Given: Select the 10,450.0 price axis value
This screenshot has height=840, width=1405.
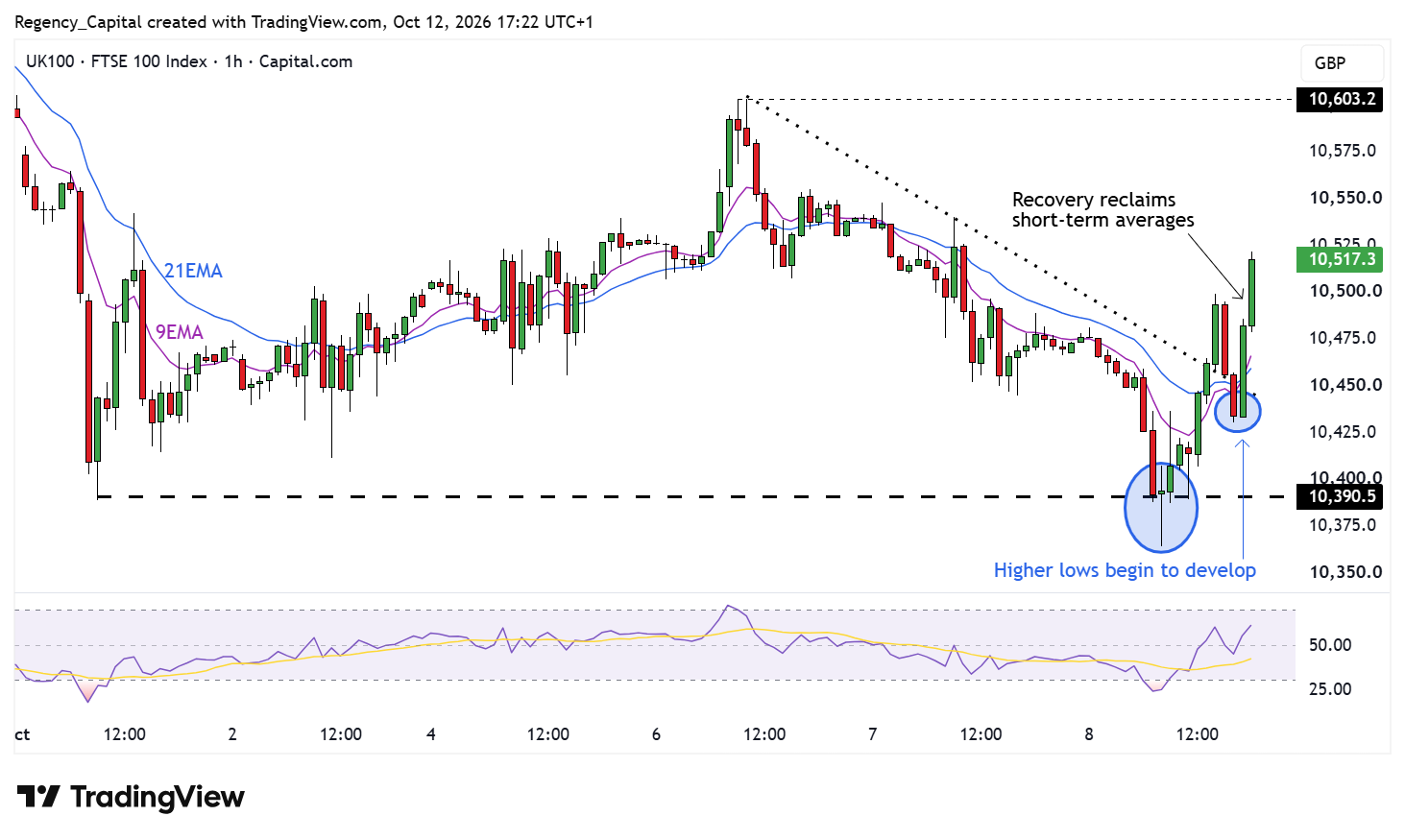Looking at the screenshot, I should tap(1345, 385).
